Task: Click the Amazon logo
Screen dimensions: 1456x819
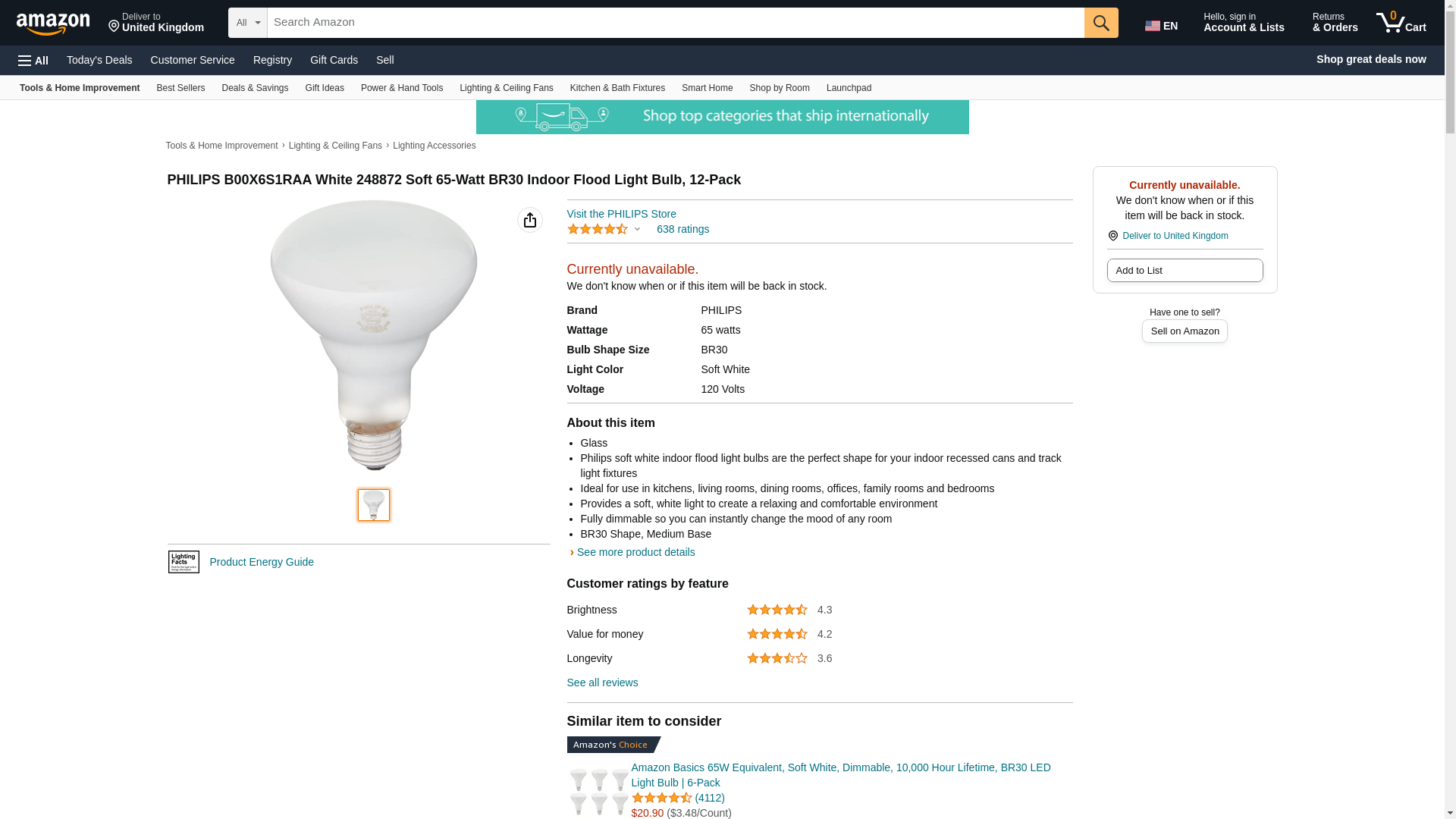Action: pos(53,23)
